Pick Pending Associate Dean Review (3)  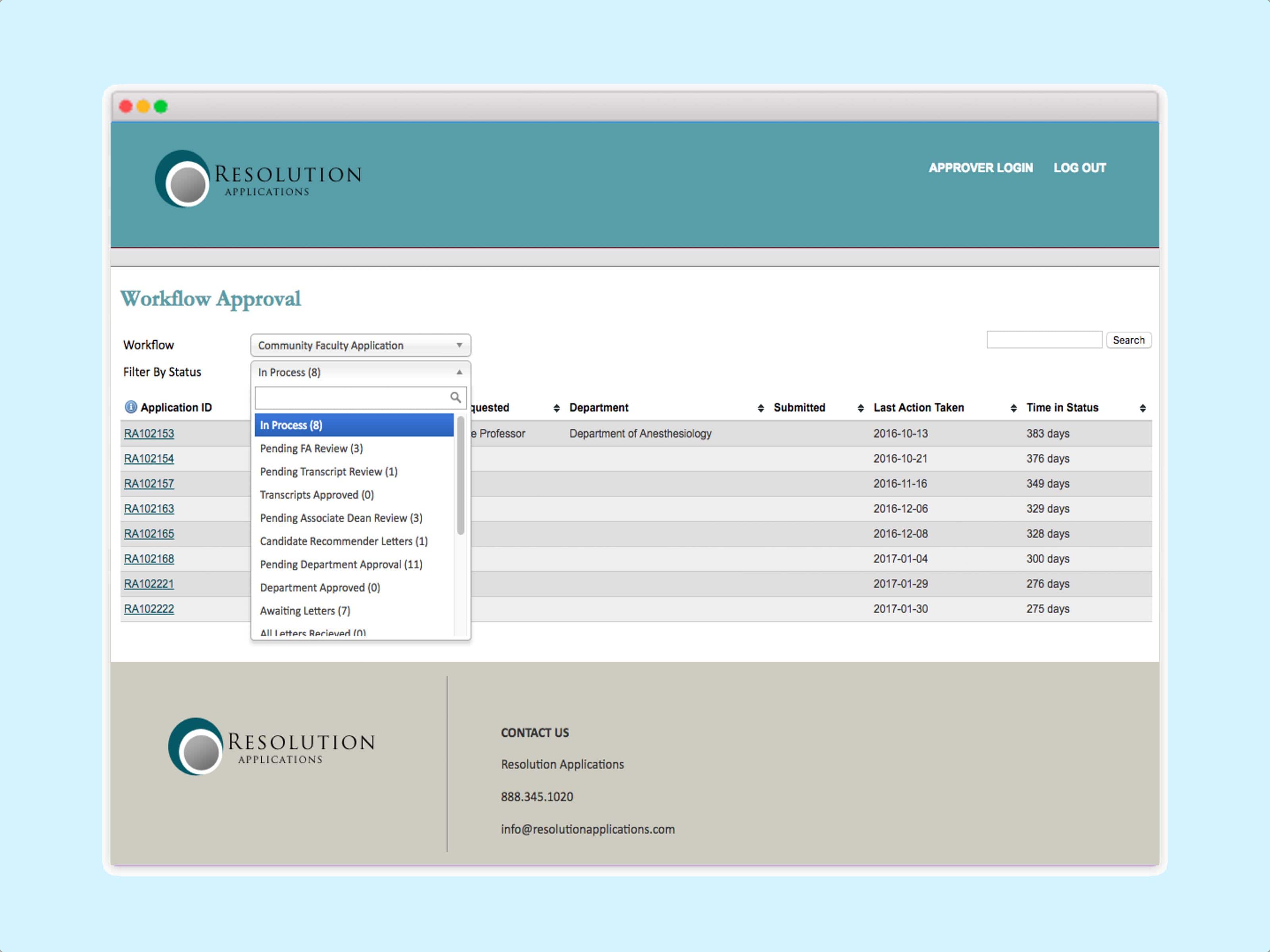pos(341,518)
